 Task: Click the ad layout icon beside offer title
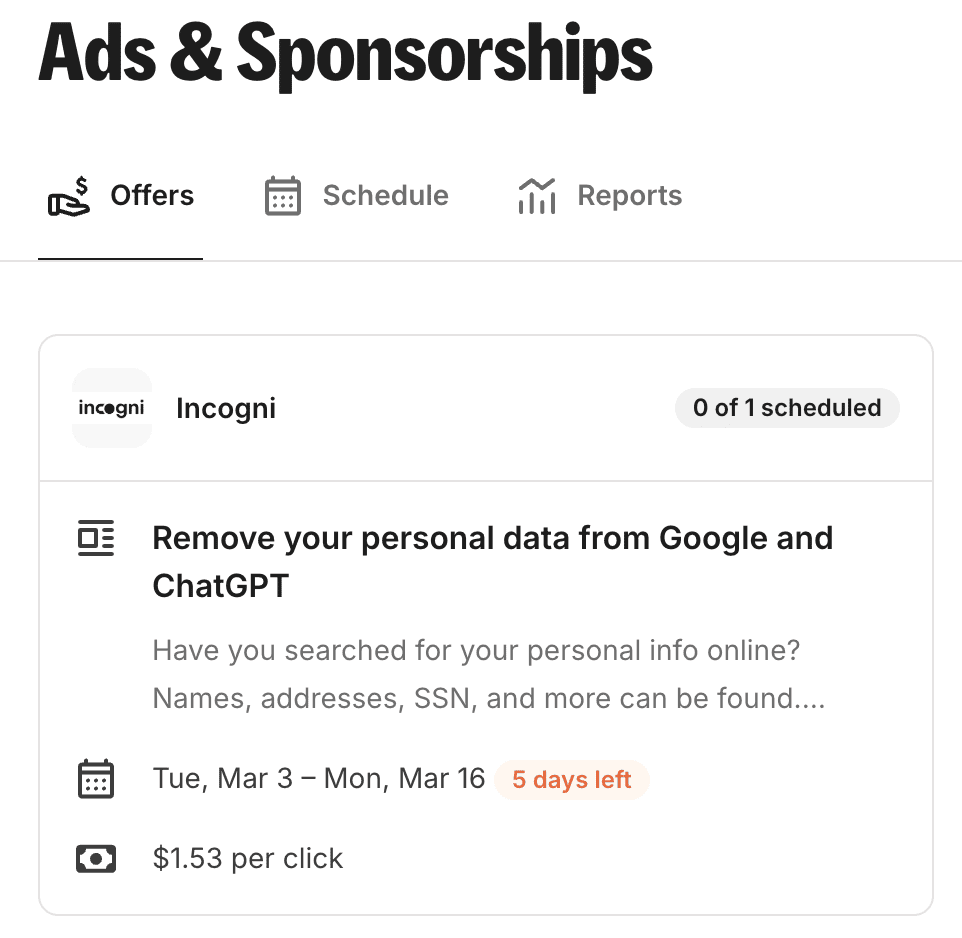coord(96,539)
